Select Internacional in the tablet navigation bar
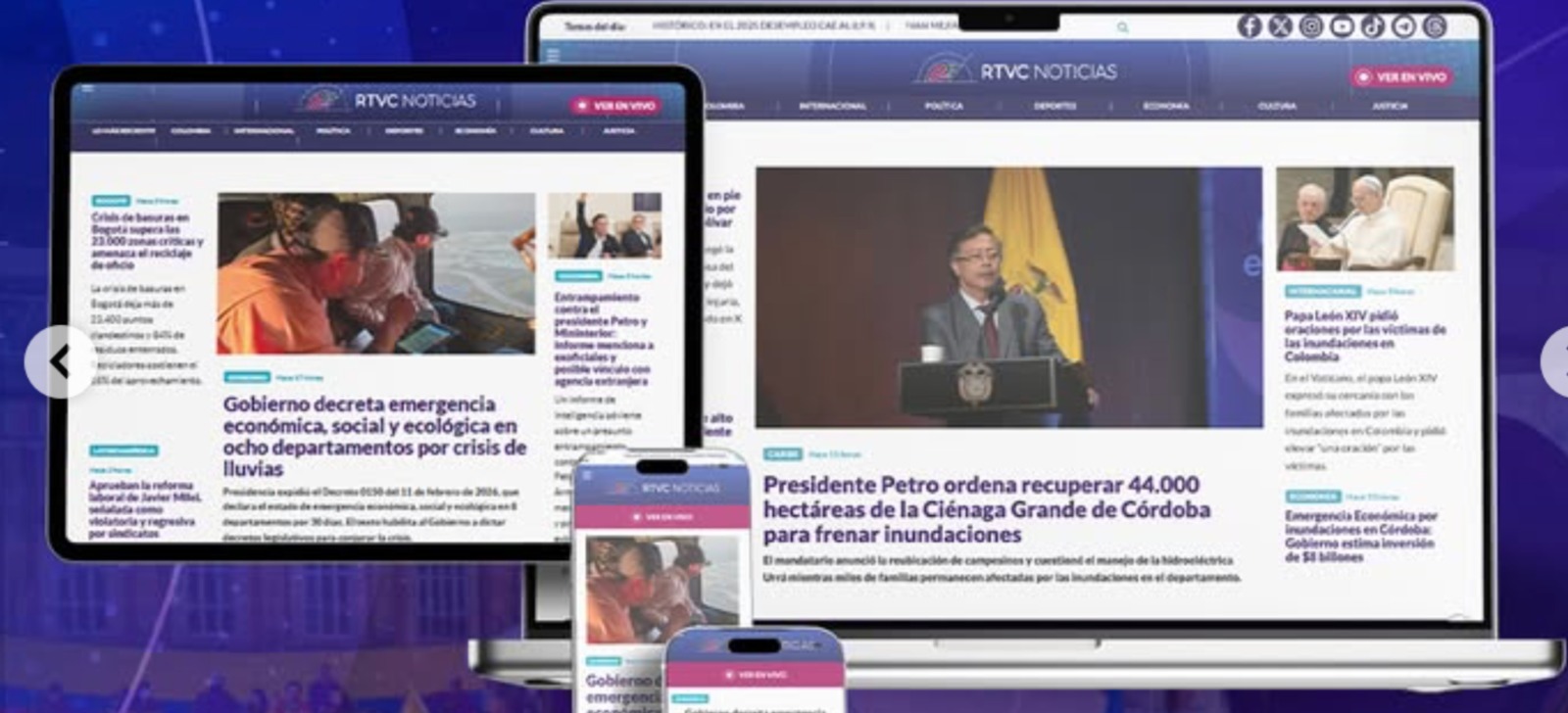 264,130
